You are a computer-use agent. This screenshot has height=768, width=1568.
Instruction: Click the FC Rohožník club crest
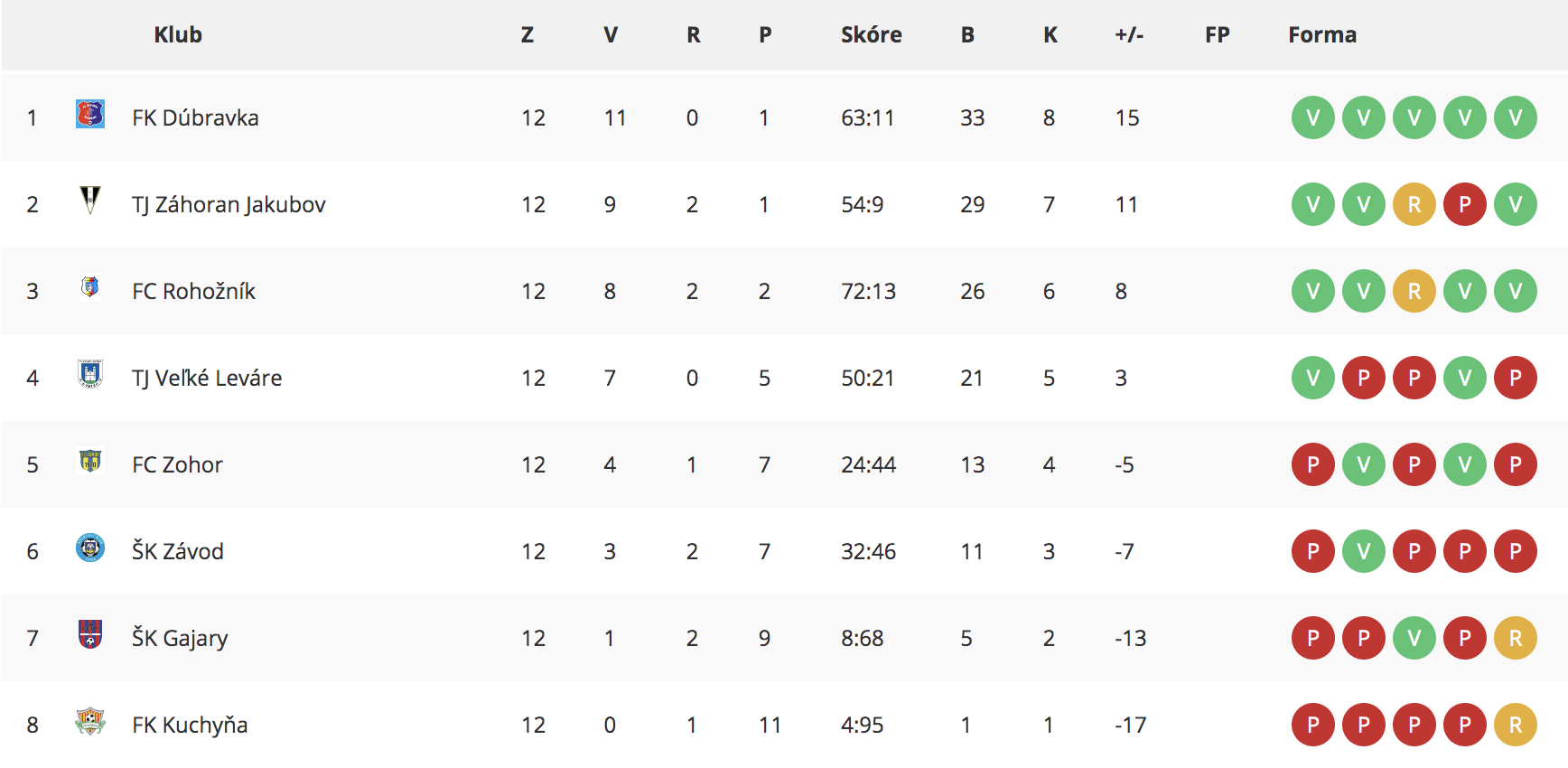click(x=90, y=287)
